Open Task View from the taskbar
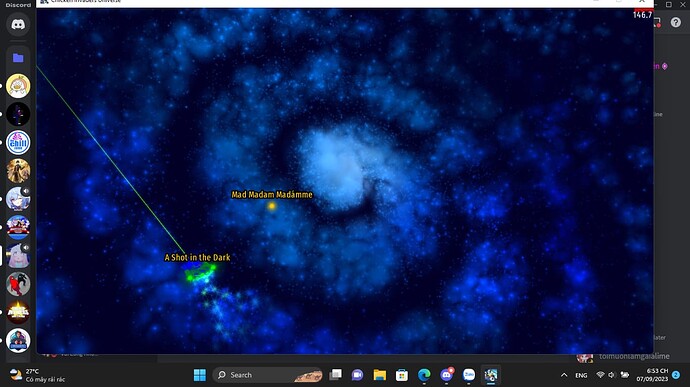This screenshot has height=387, width=690. tap(335, 375)
